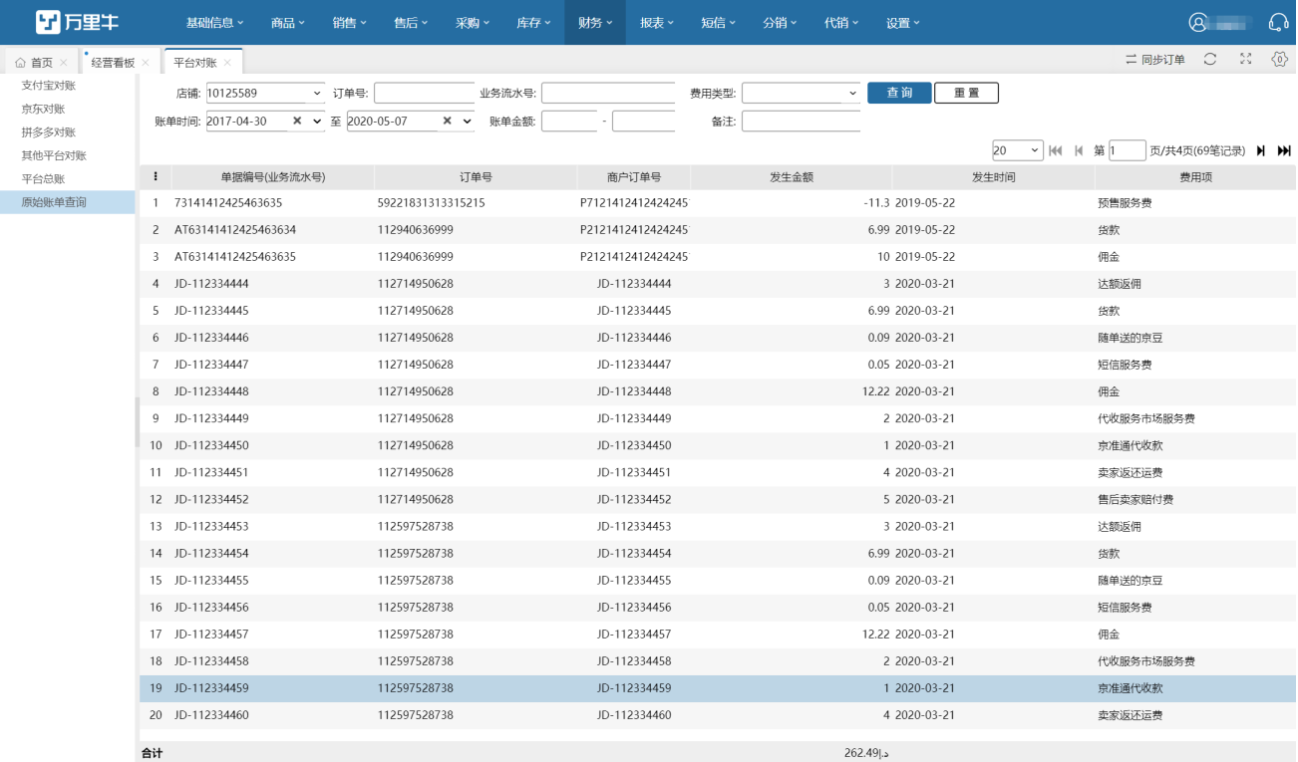Focus the 备注 input field

[x=801, y=121]
